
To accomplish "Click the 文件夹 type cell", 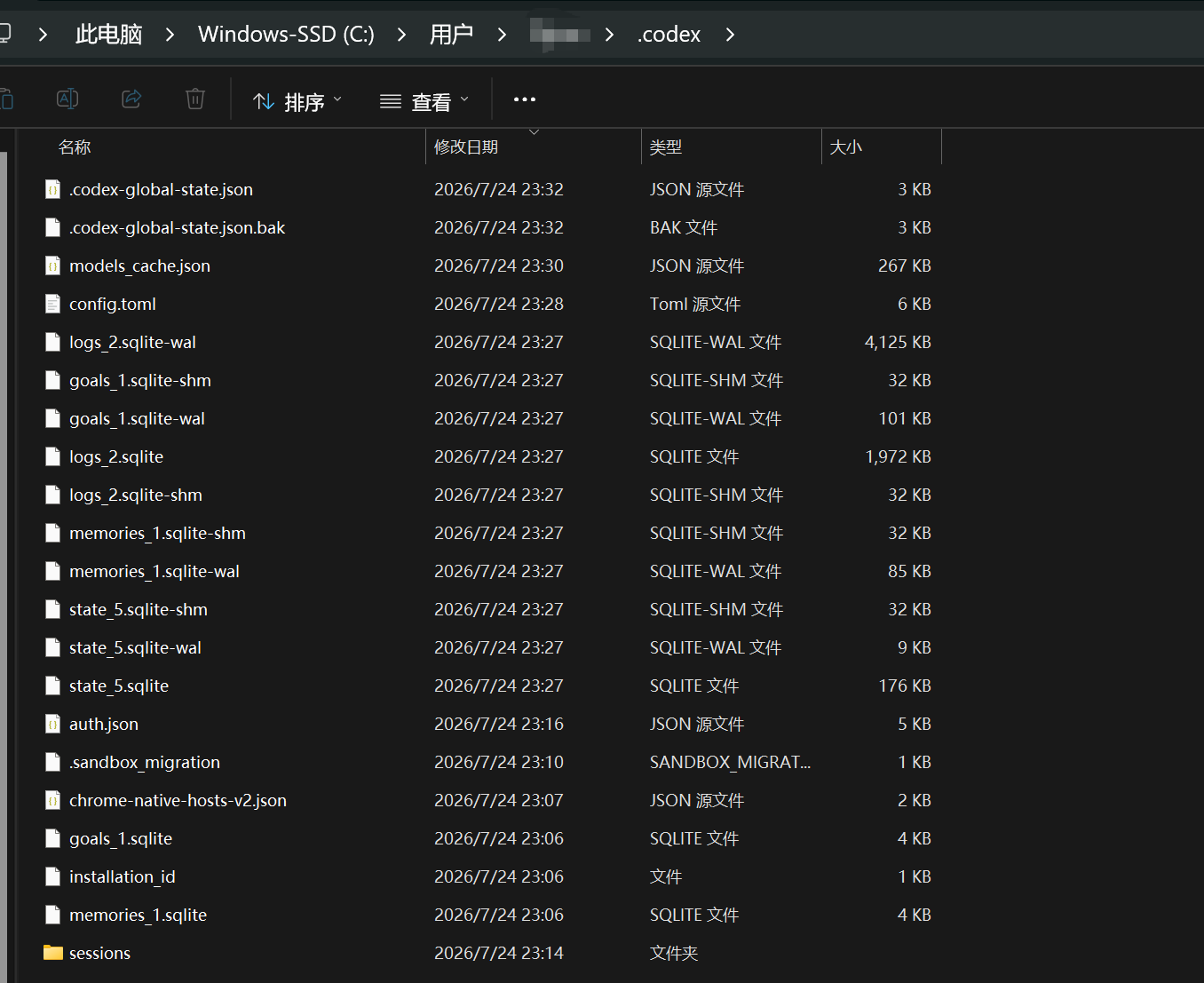I will (x=674, y=953).
